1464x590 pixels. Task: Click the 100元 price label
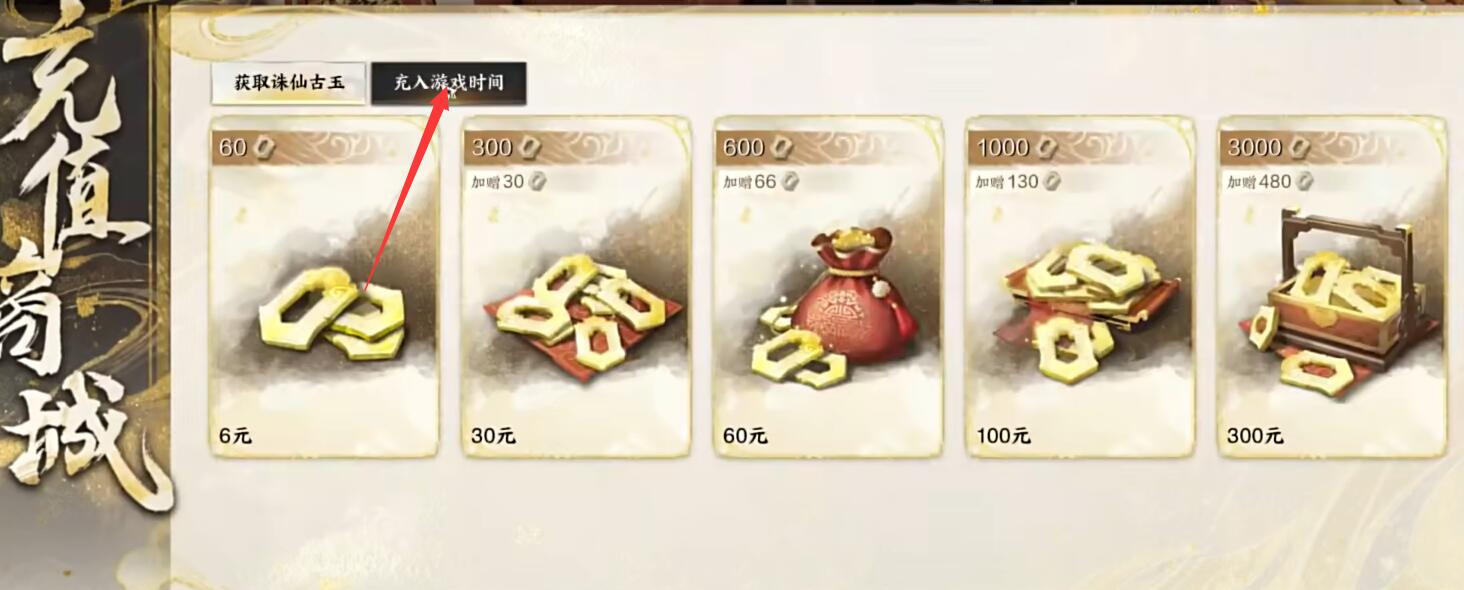click(x=1003, y=436)
